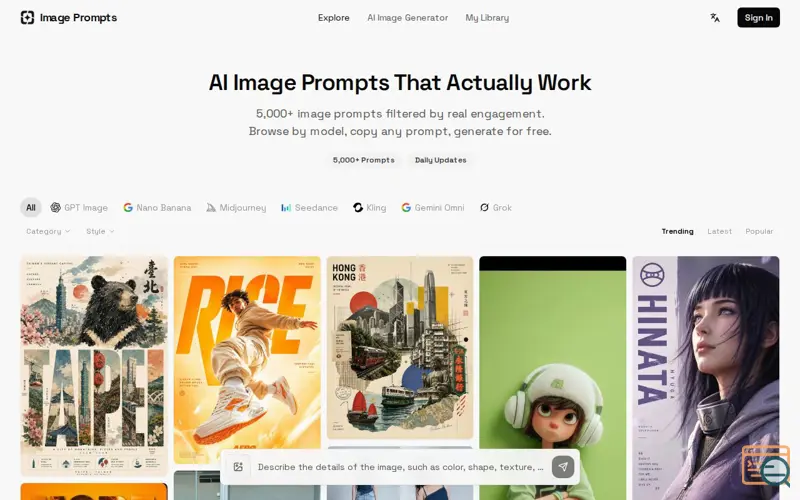Click the Image Prompts brand name
The width and height of the screenshot is (800, 500).
(79, 18)
